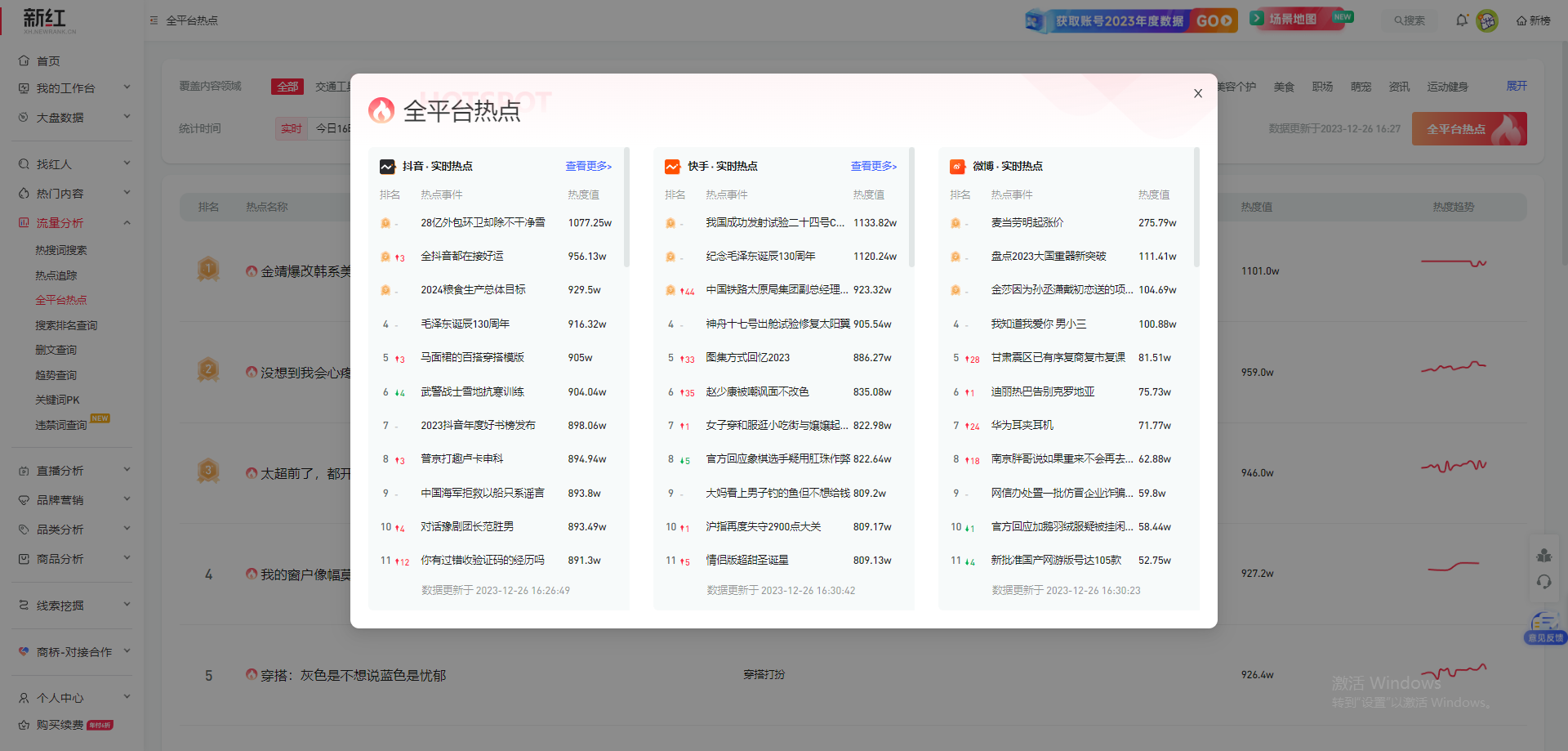Open notification bell icon in header

tap(1462, 20)
